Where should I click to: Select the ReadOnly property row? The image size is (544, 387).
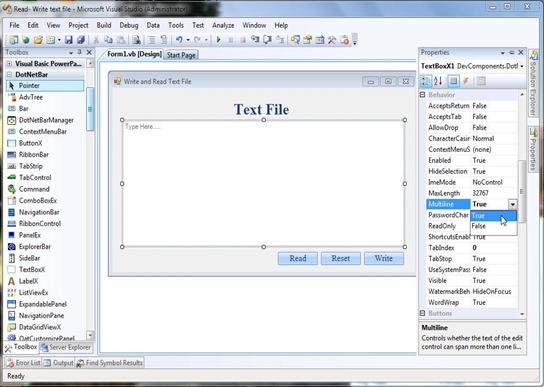448,226
